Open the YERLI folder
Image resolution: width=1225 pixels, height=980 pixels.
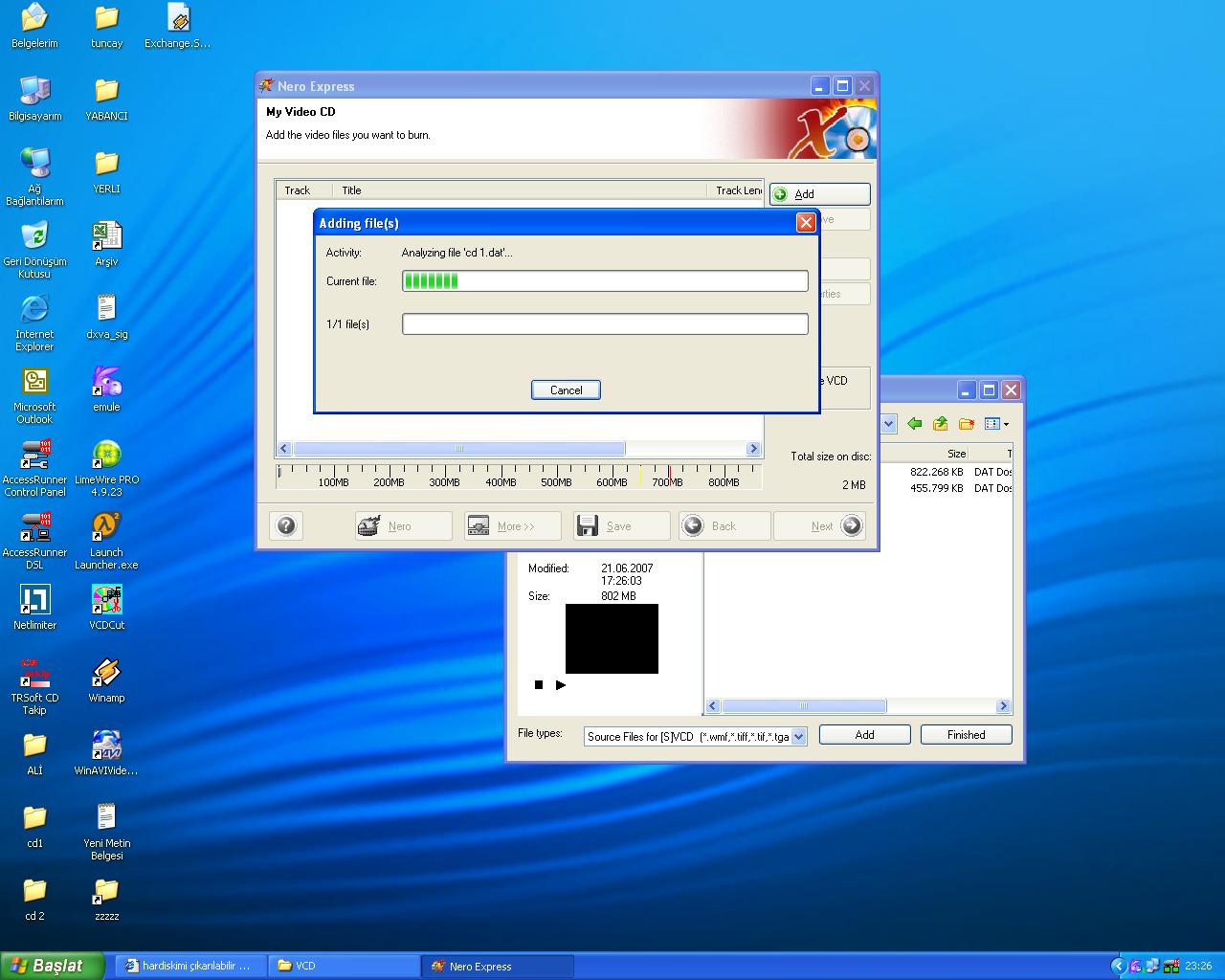[106, 170]
